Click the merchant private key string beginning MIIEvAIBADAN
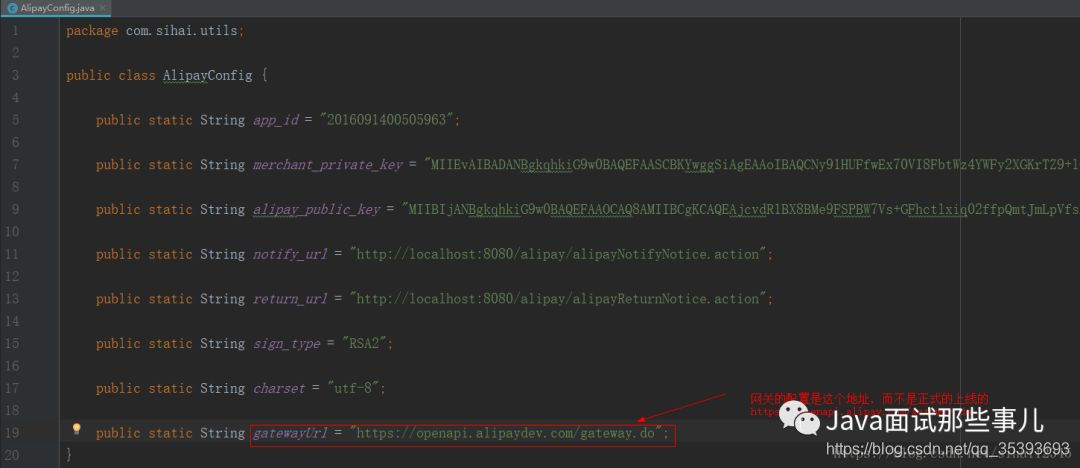1080x468 pixels. (x=751, y=165)
